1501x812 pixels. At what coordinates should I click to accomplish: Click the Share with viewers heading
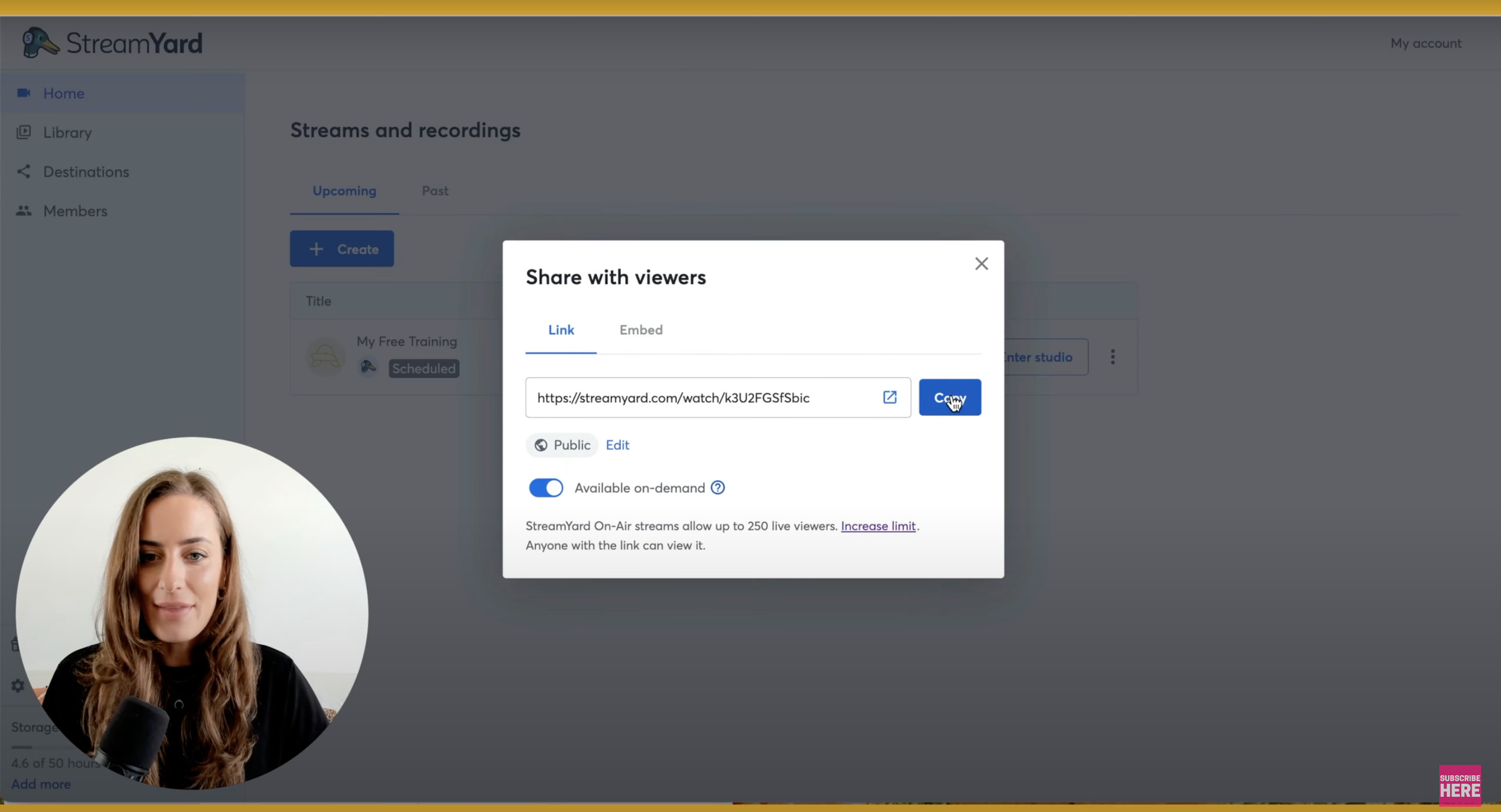click(615, 277)
